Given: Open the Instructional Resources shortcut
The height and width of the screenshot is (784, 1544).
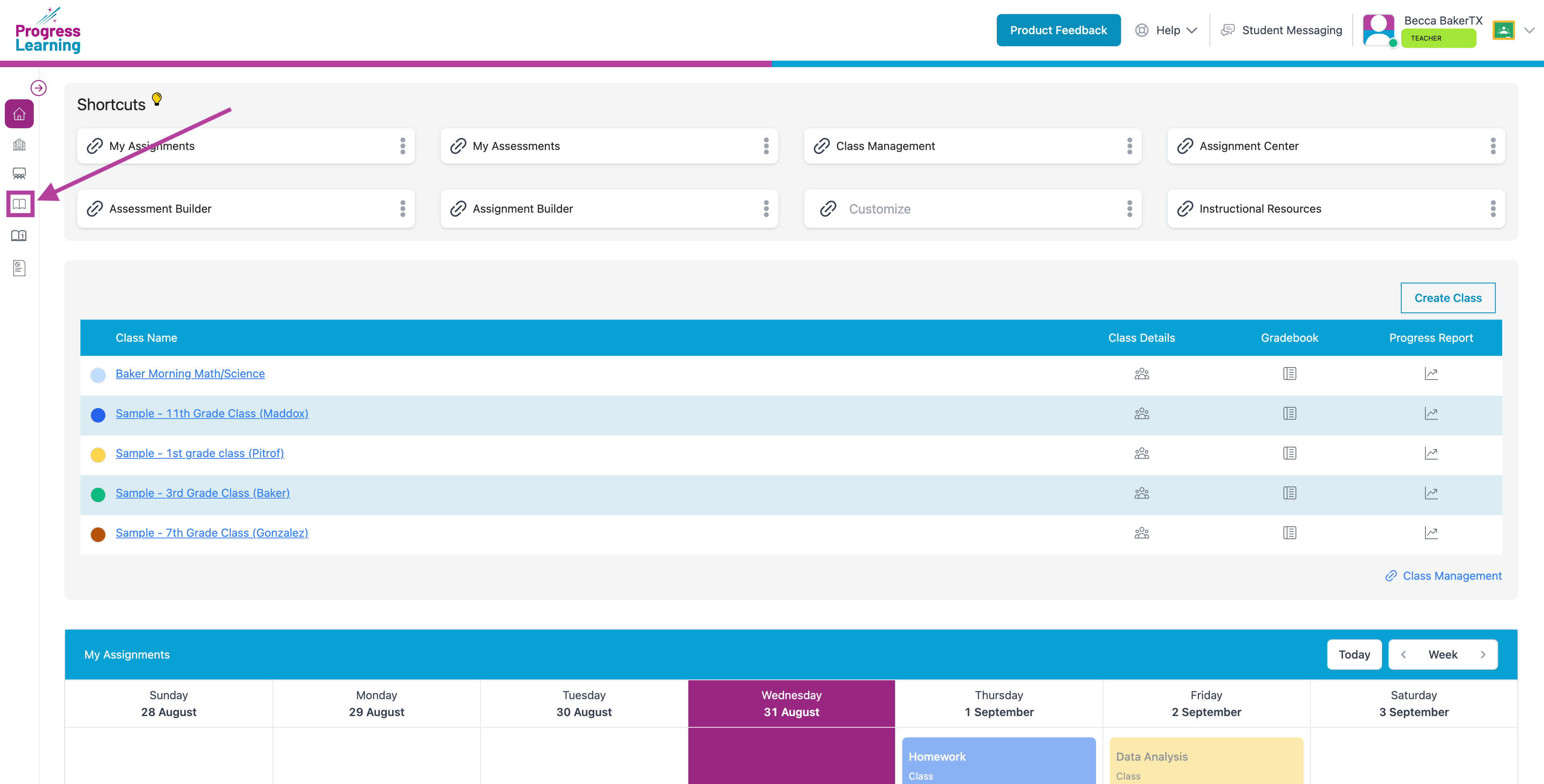Looking at the screenshot, I should 1336,209.
